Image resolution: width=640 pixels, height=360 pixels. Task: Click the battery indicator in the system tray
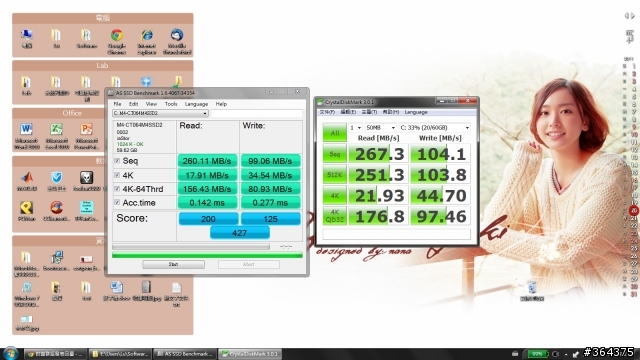click(538, 353)
